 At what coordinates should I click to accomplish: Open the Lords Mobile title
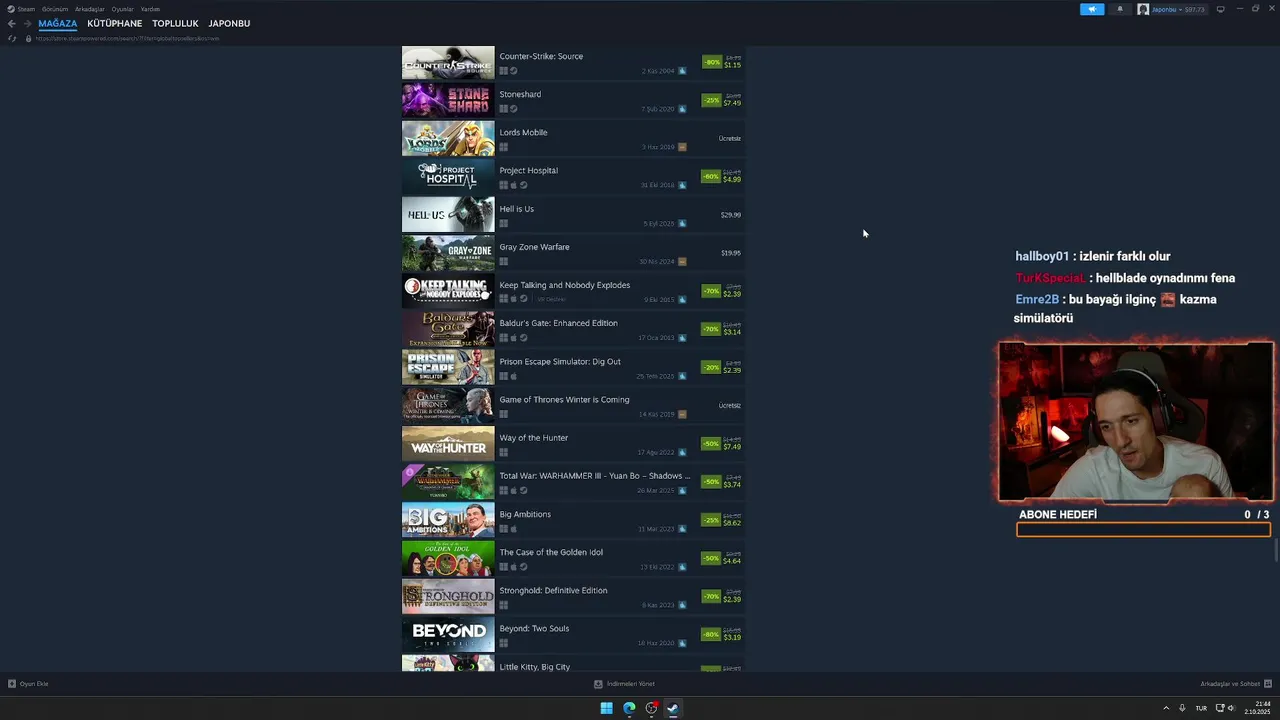click(523, 132)
